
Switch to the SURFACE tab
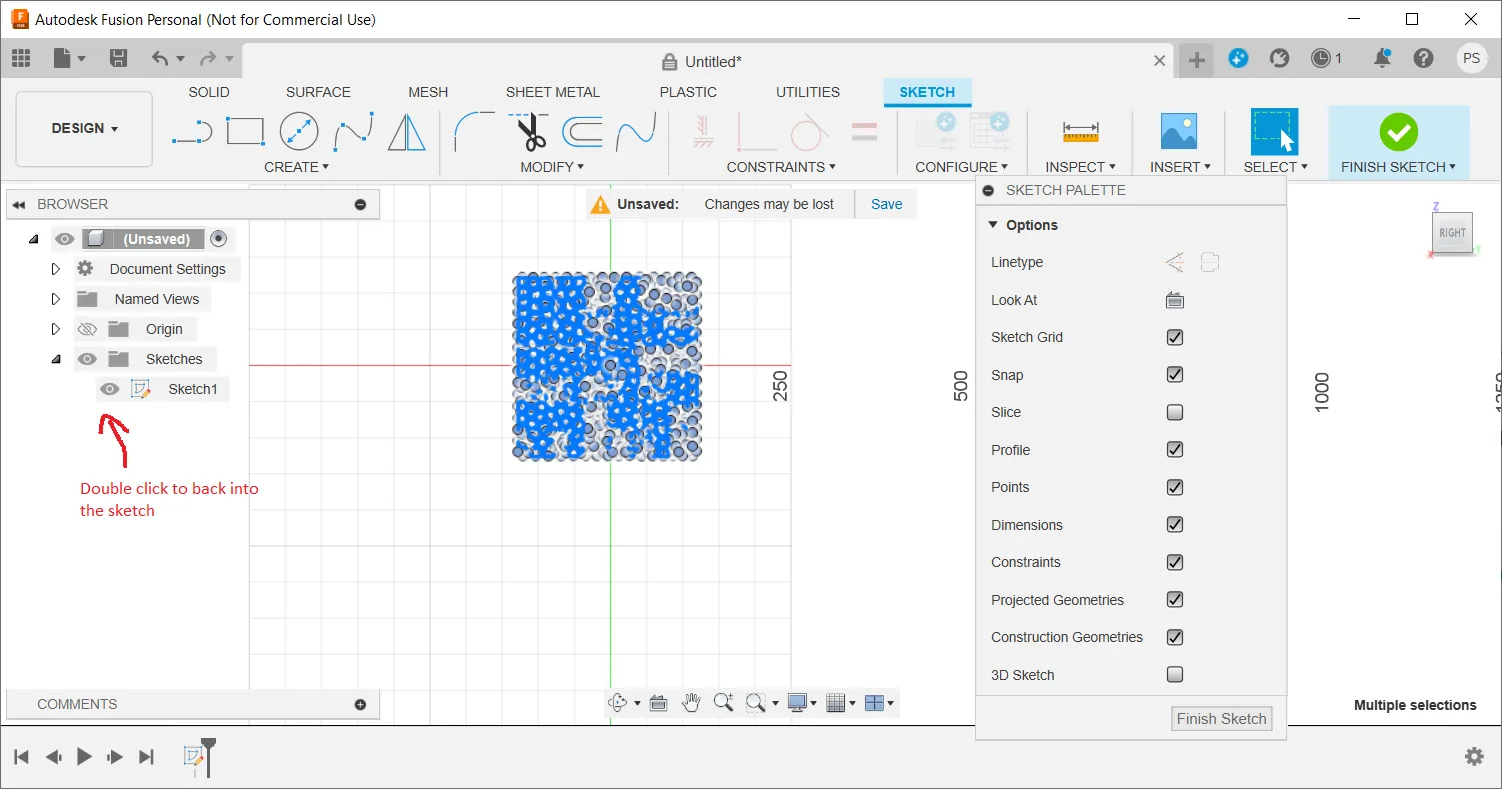point(318,92)
